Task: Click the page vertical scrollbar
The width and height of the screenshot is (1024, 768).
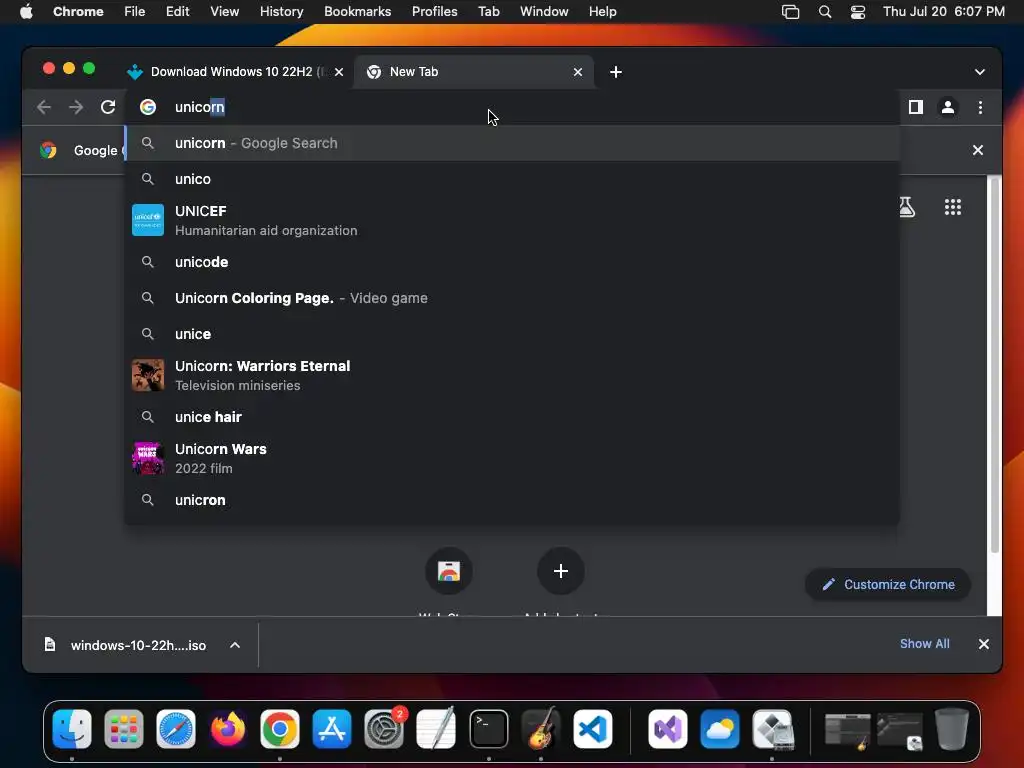Action: pos(995,366)
